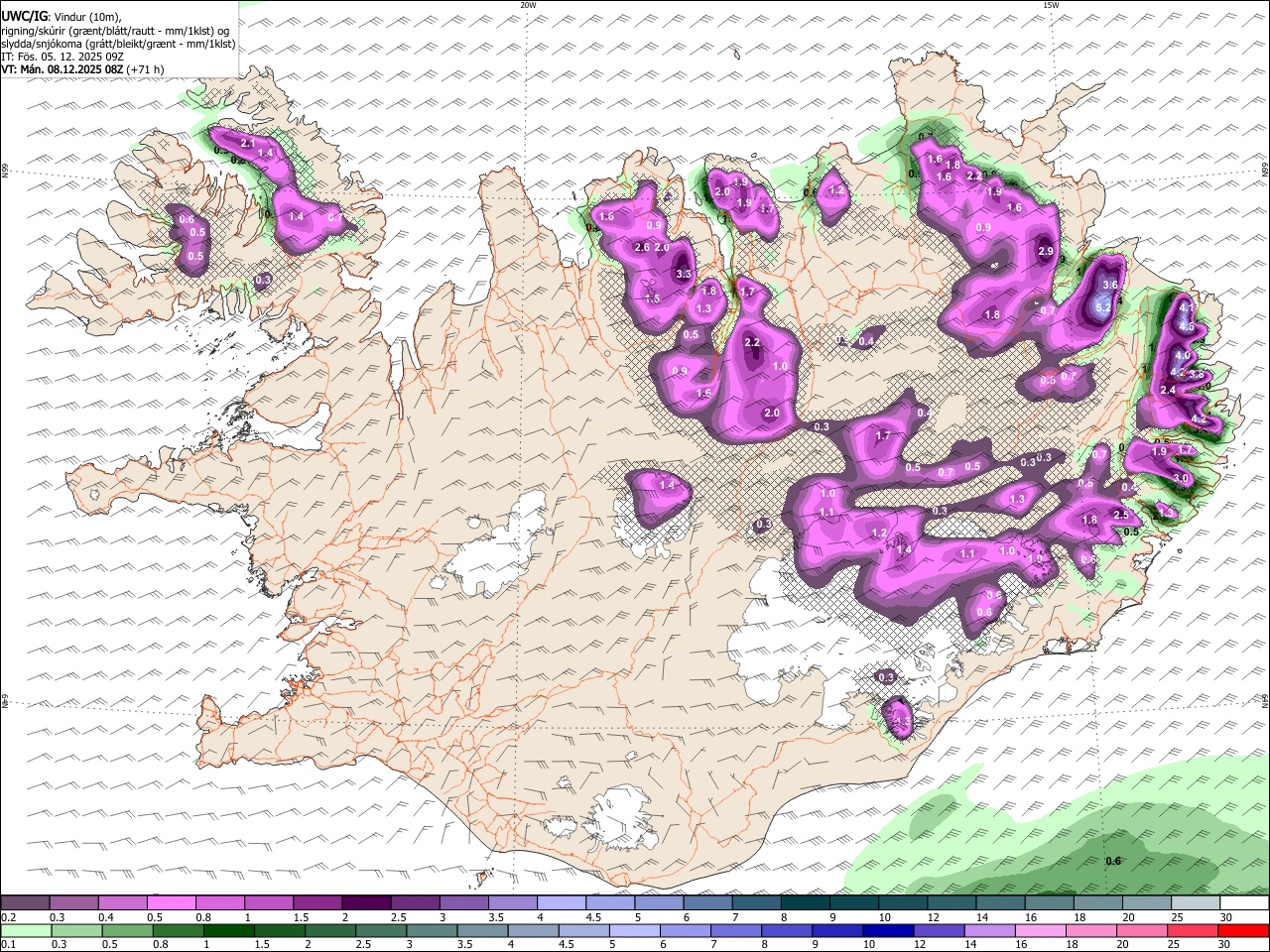
Task: Select pink swatch between 16 and 18, lower legend
Action: (1041, 931)
